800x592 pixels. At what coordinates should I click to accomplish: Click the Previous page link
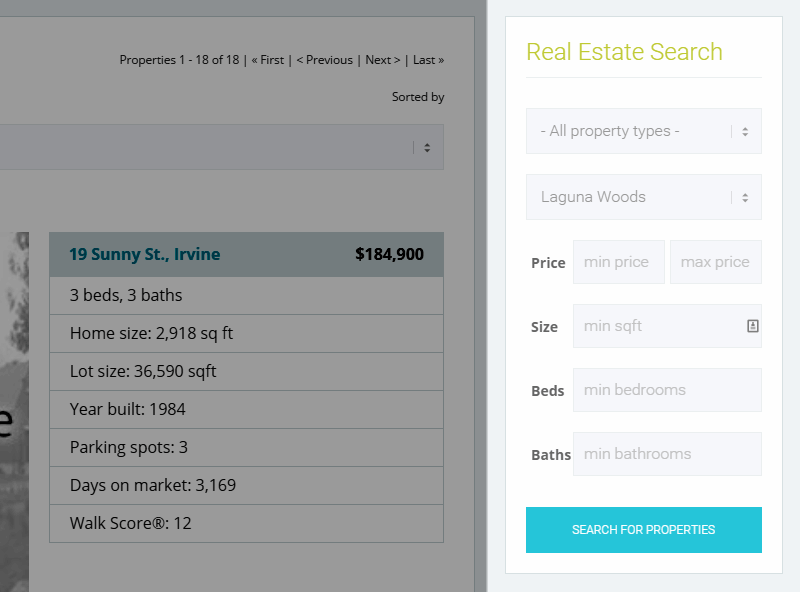(x=325, y=60)
